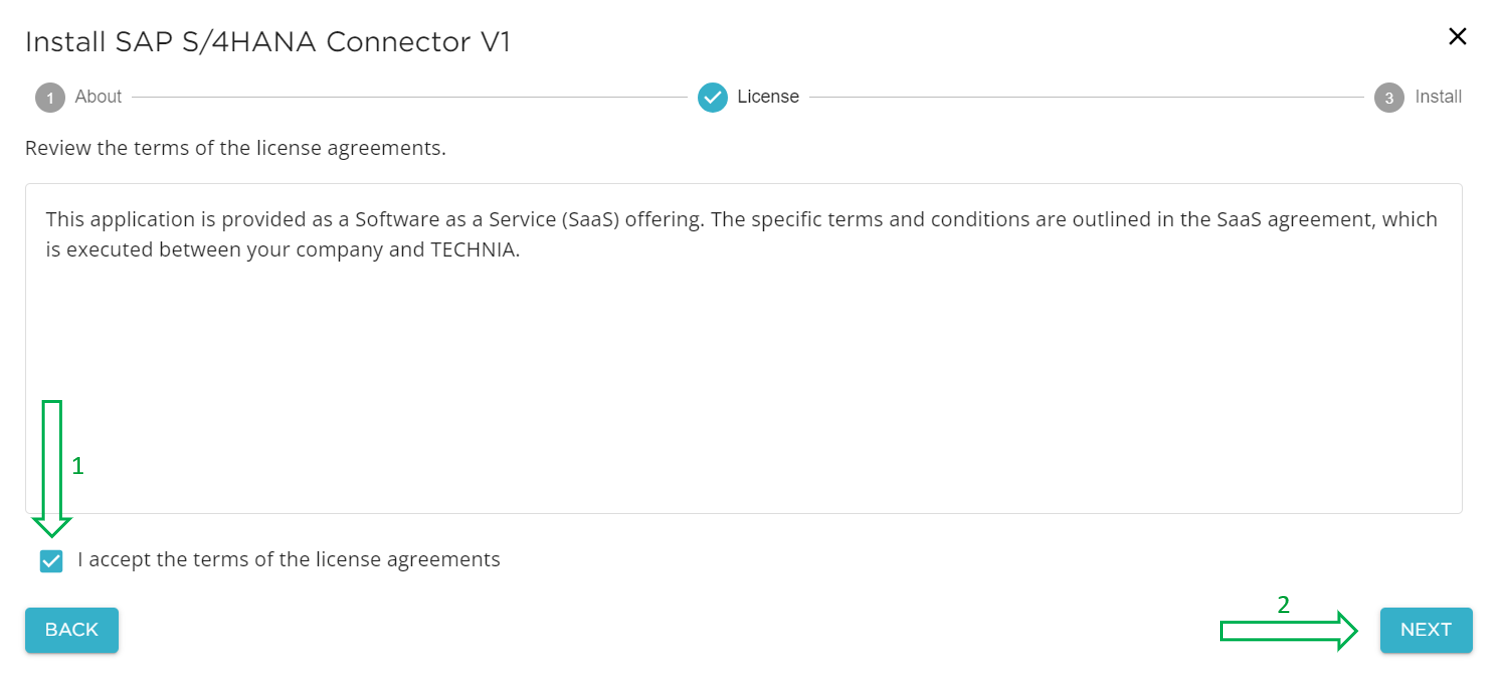The width and height of the screenshot is (1499, 675).
Task: Select the About step circle numbered 1
Action: tap(50, 97)
